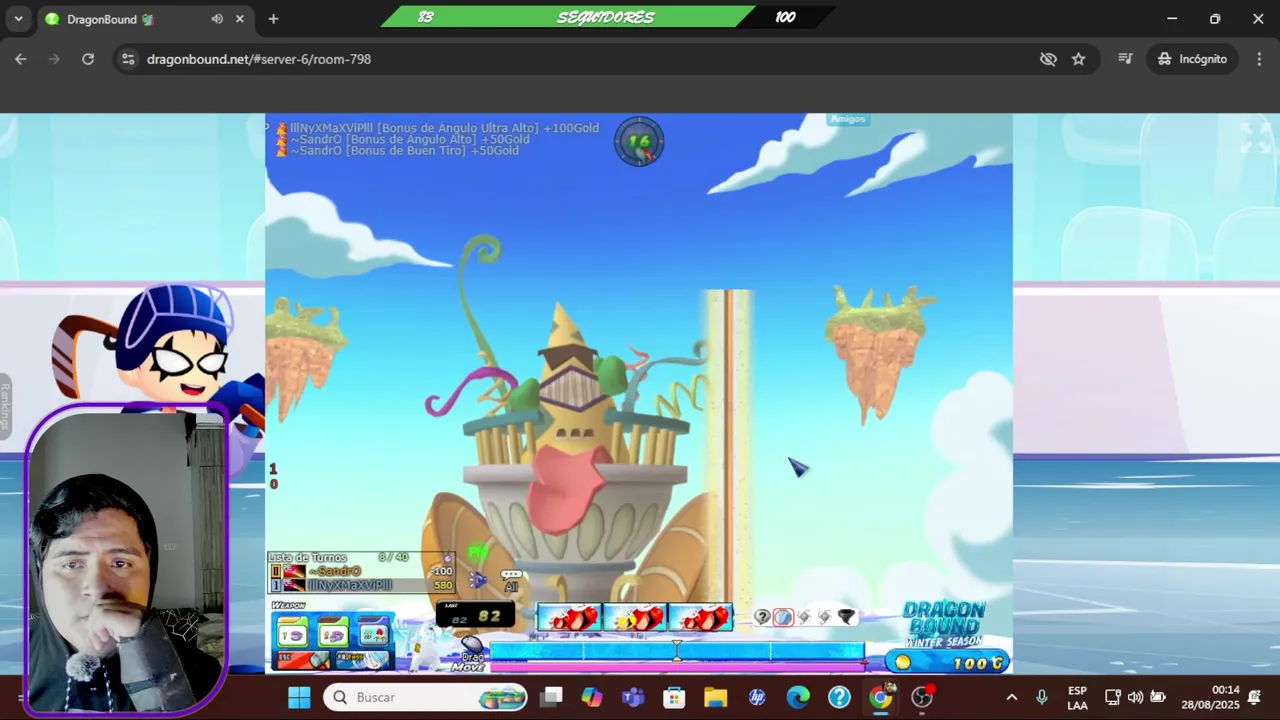The image size is (1280, 720).
Task: Click the 82 angle display
Action: 475,616
